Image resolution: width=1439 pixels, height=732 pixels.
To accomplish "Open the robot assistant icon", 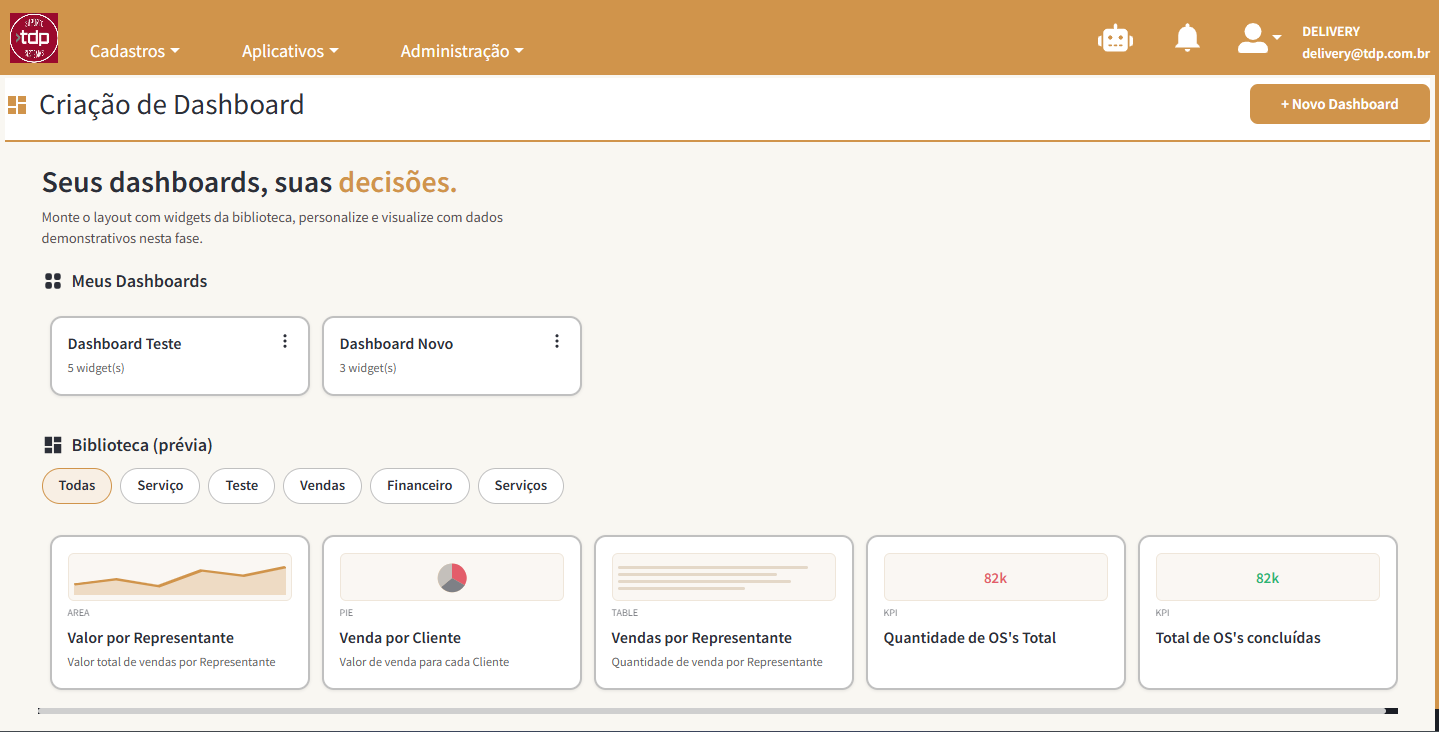I will [1115, 39].
